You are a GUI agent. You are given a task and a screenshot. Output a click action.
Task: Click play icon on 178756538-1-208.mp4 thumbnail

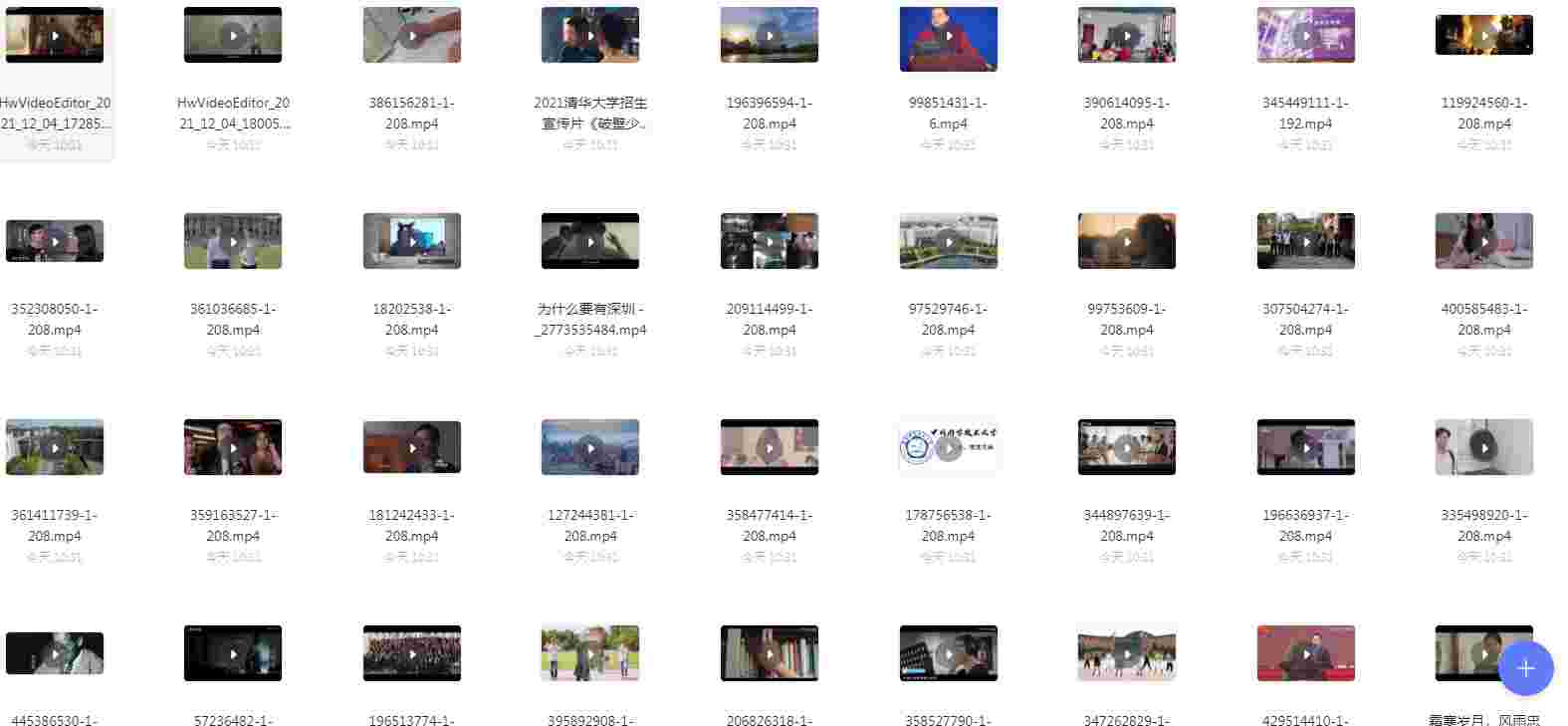948,448
